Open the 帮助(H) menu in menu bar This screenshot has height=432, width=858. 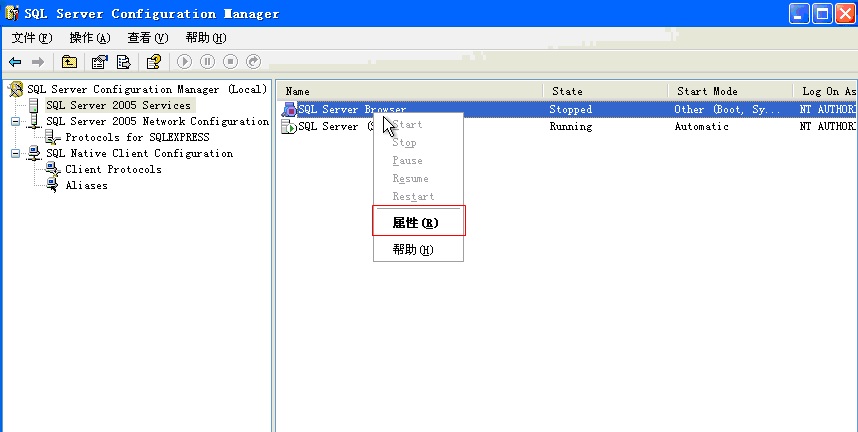point(206,38)
